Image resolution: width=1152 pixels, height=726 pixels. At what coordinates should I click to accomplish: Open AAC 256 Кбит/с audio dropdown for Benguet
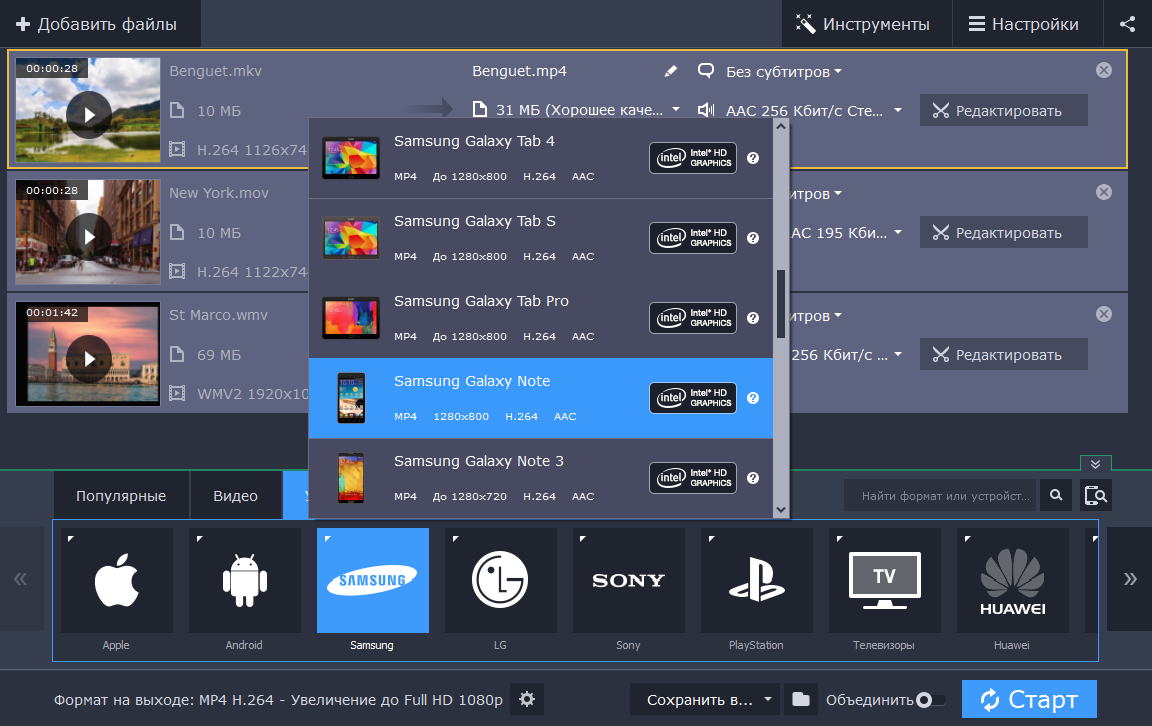tap(814, 111)
